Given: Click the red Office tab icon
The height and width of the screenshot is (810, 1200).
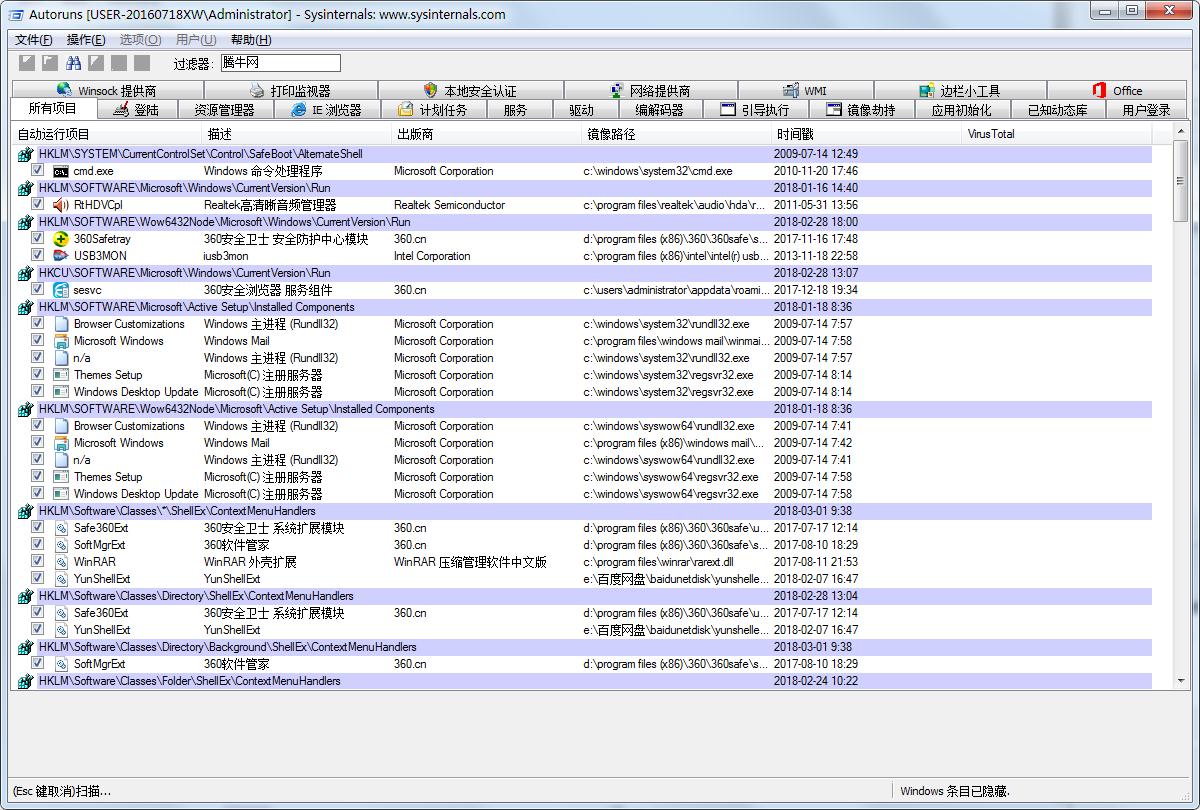Looking at the screenshot, I should coord(1100,90).
